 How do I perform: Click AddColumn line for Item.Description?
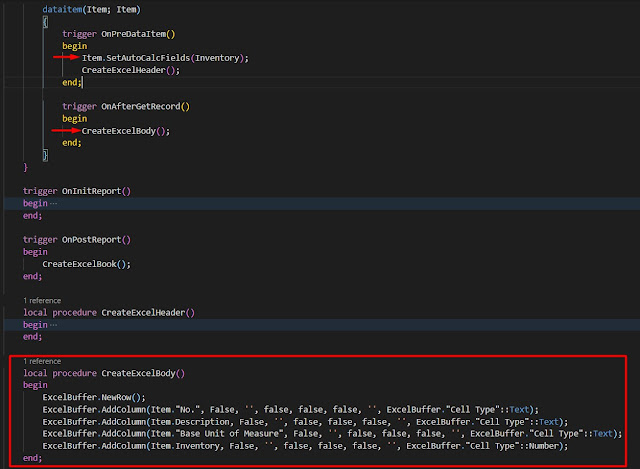tap(305, 422)
